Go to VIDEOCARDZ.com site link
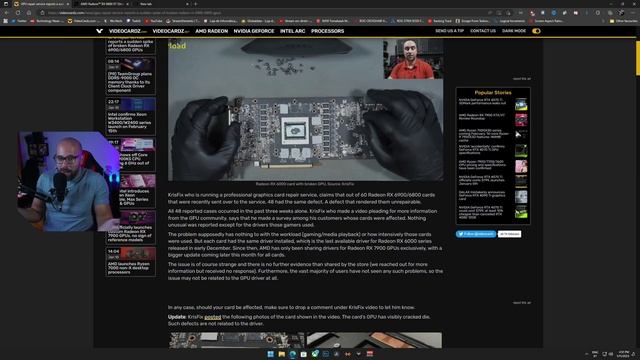 coord(128,31)
